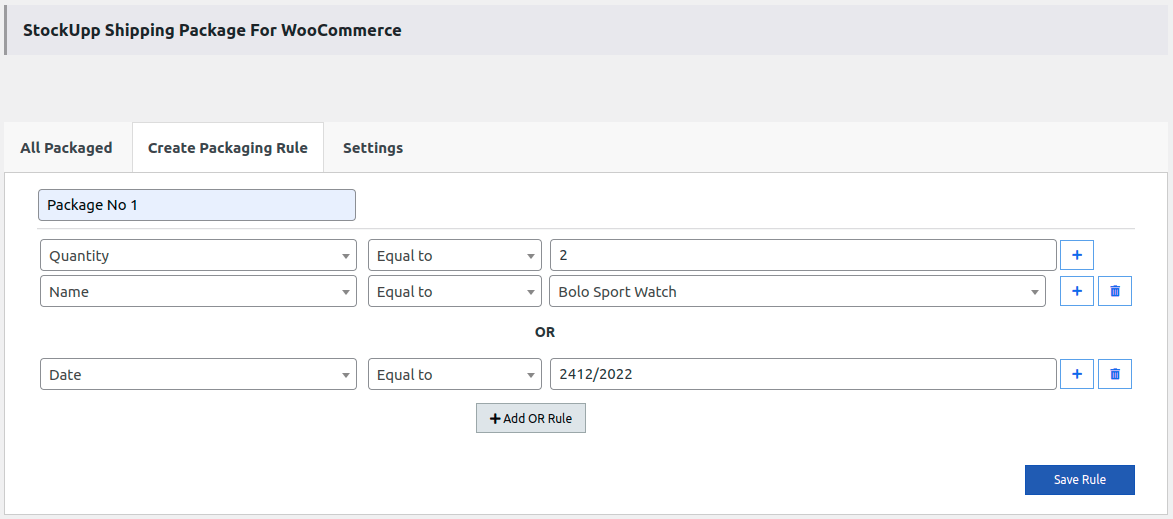This screenshot has width=1173, height=519.
Task: Open Equal to operator in Quantity row
Action: [x=454, y=256]
